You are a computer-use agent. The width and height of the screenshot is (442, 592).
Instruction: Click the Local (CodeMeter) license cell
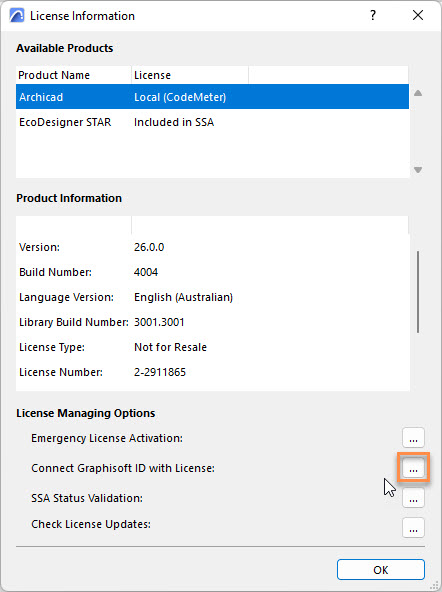(x=180, y=97)
